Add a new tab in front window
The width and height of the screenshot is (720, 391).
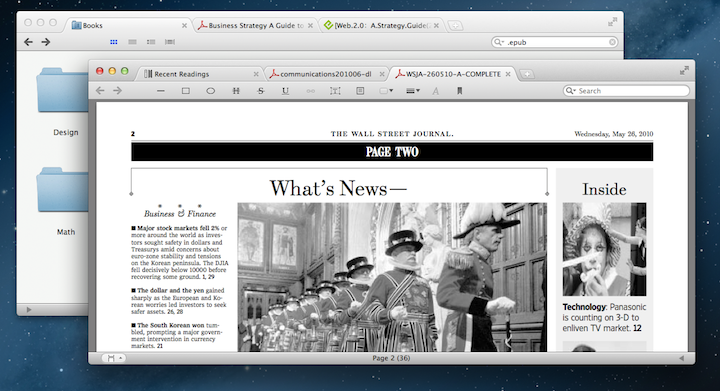[x=527, y=74]
